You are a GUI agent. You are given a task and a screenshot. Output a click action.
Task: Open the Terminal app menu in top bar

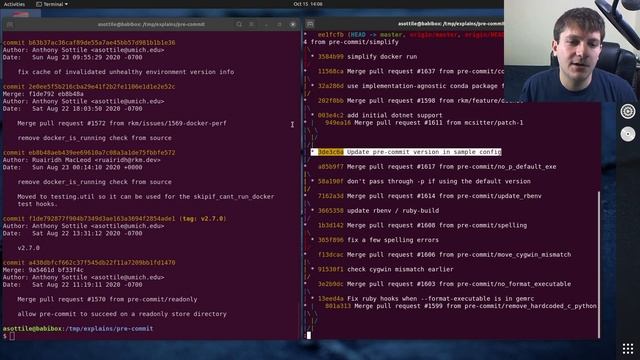click(52, 4)
